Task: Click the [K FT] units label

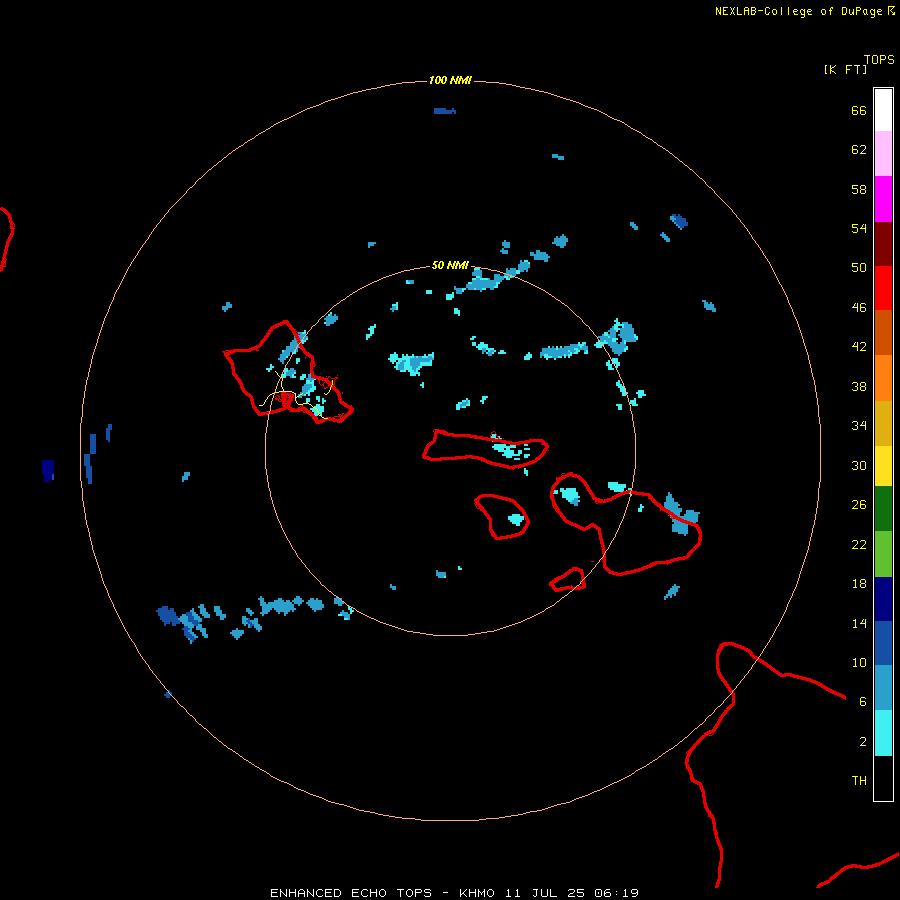Action: (x=845, y=69)
